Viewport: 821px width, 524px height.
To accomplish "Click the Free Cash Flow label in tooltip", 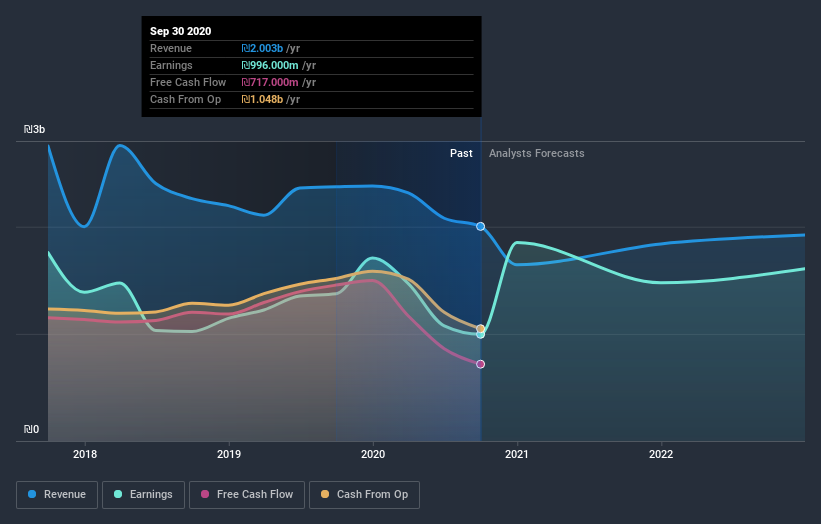I will point(188,82).
